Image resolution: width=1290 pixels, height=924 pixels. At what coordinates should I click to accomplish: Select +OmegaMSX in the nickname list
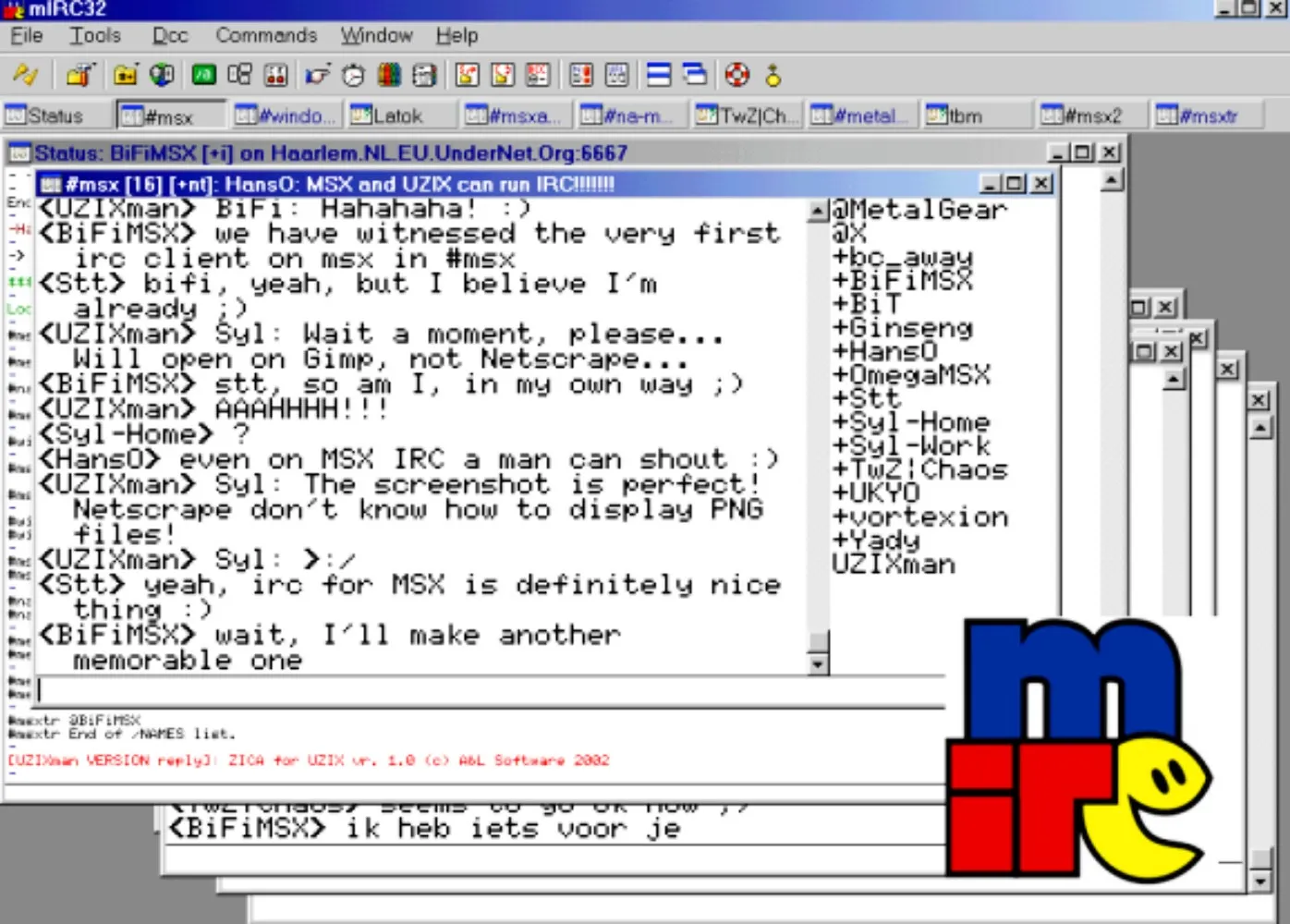[911, 375]
